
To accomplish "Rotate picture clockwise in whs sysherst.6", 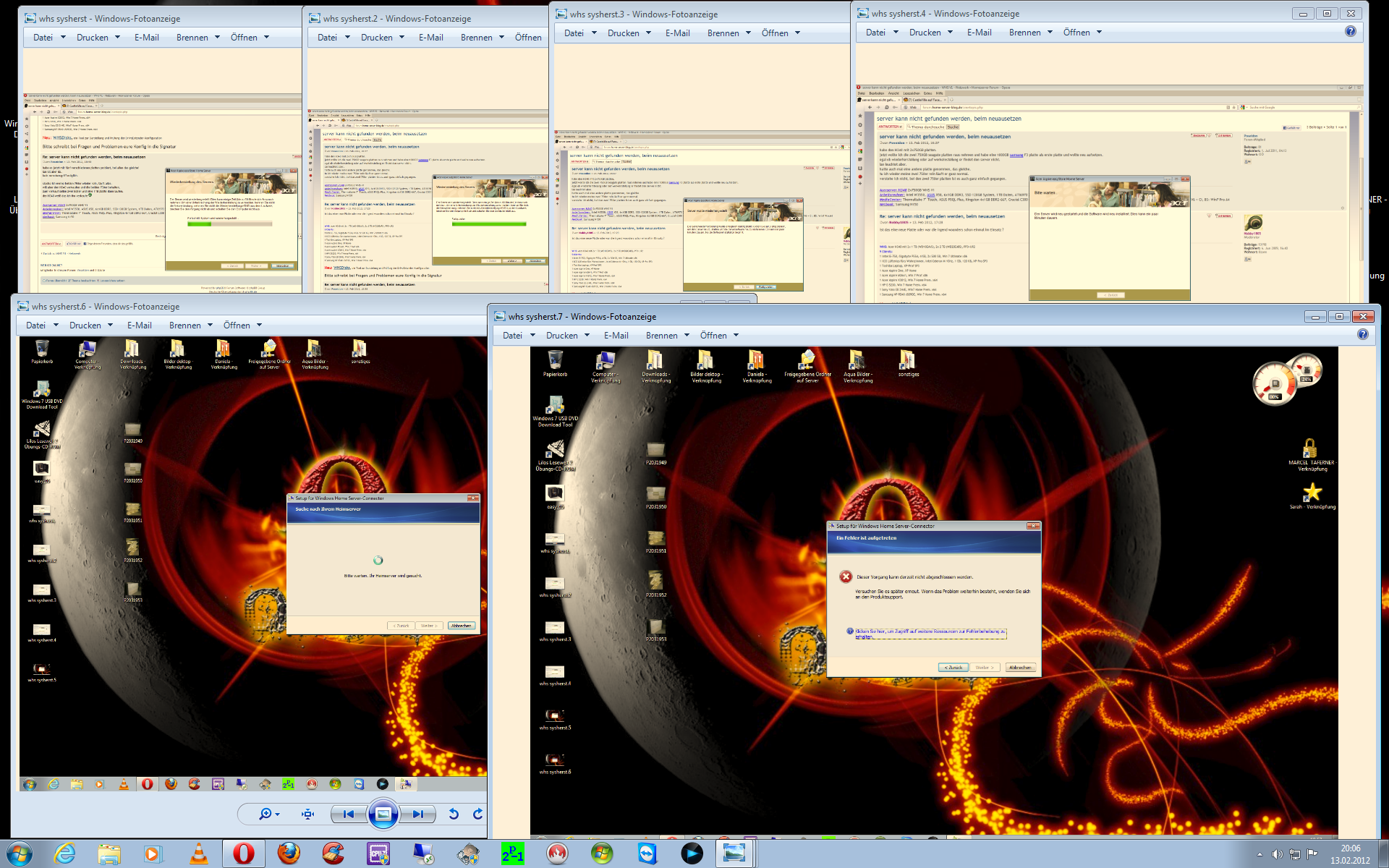I will tap(477, 814).
